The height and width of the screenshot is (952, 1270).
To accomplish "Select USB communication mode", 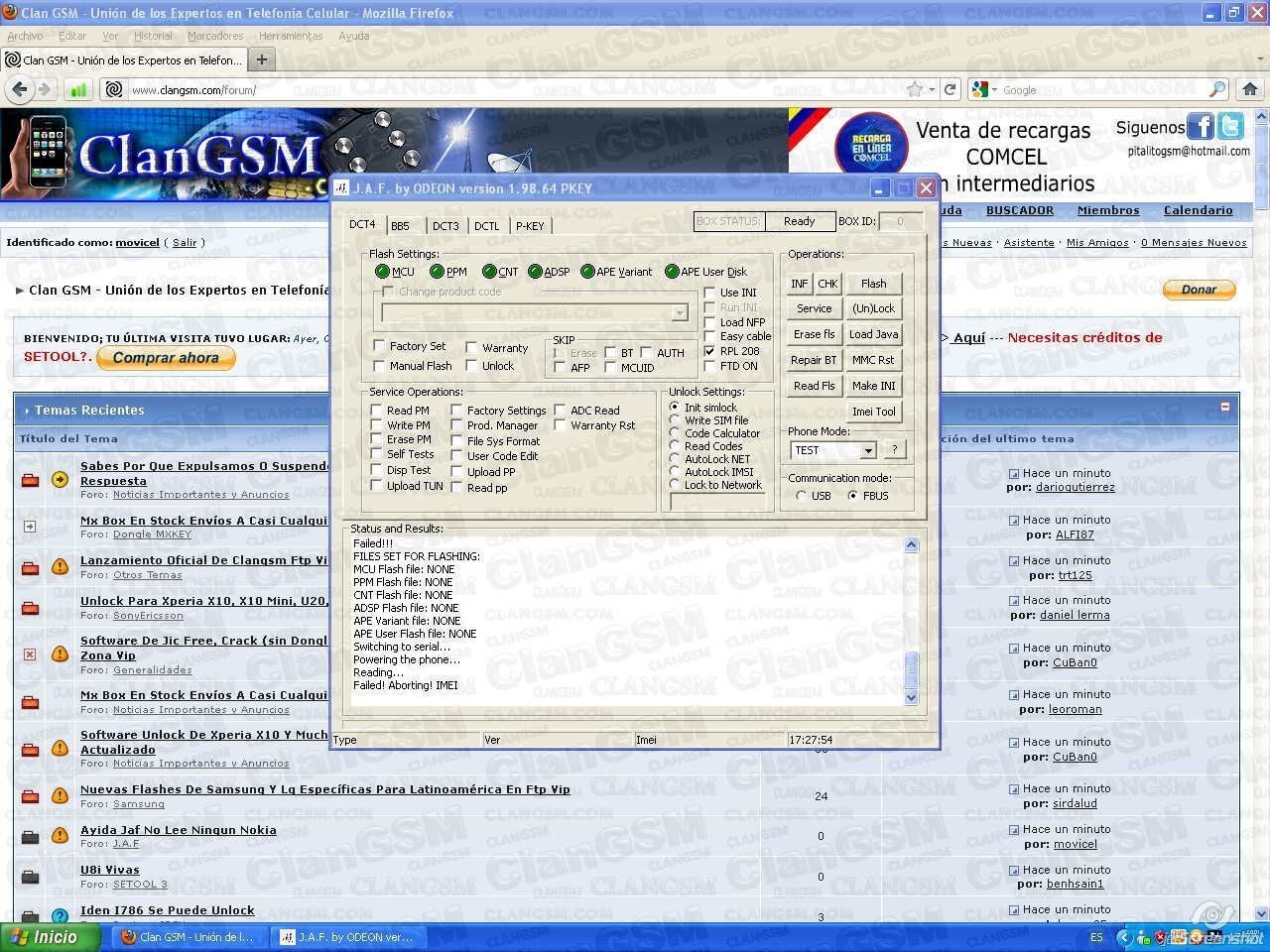I will (802, 496).
